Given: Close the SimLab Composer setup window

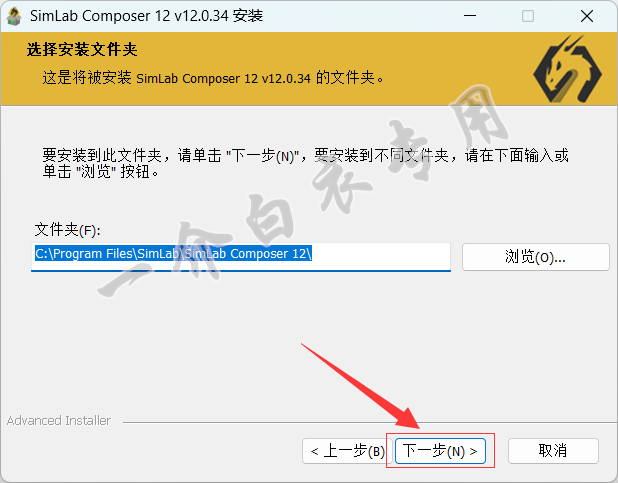Looking at the screenshot, I should [587, 16].
